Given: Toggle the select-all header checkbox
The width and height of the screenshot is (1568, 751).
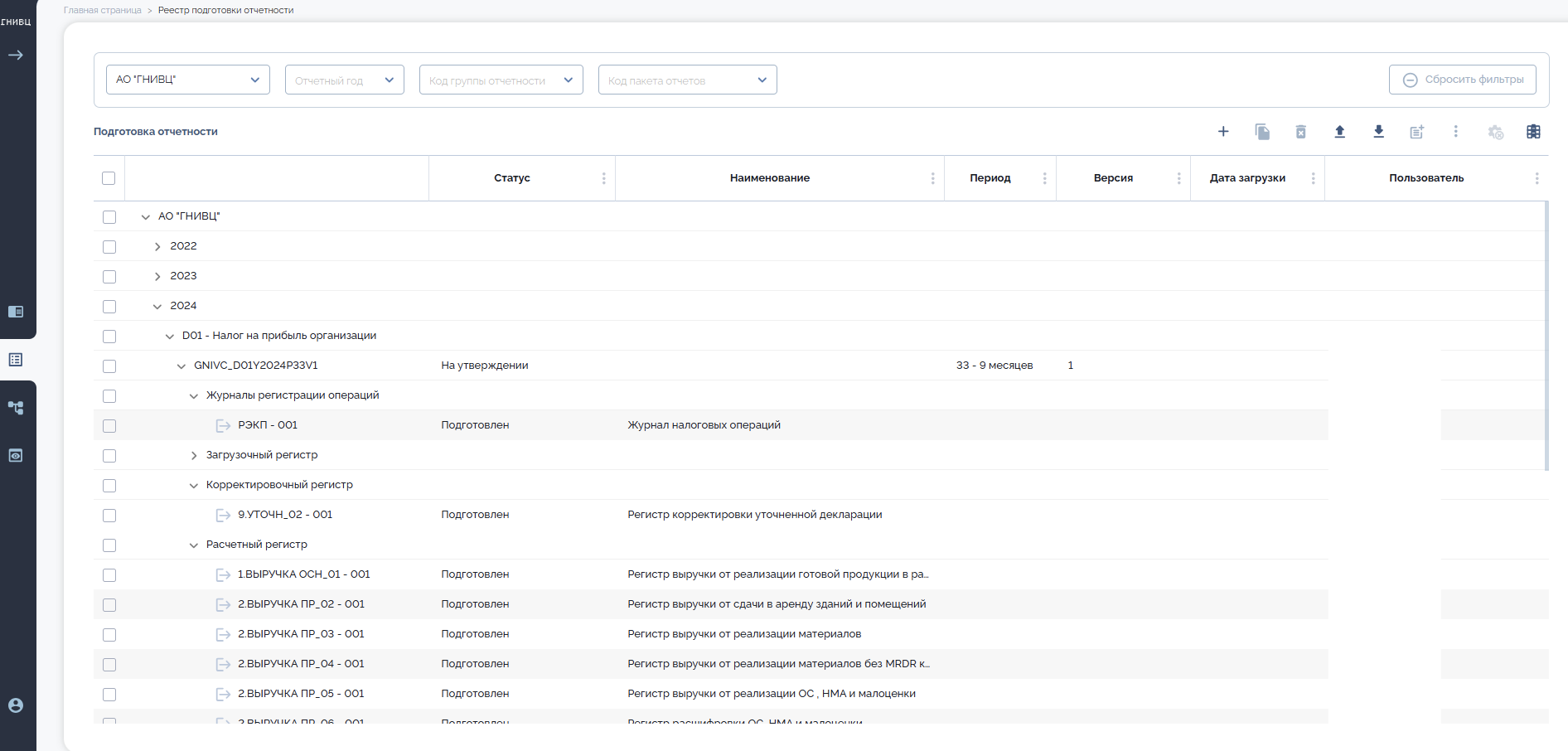Looking at the screenshot, I should [x=109, y=178].
